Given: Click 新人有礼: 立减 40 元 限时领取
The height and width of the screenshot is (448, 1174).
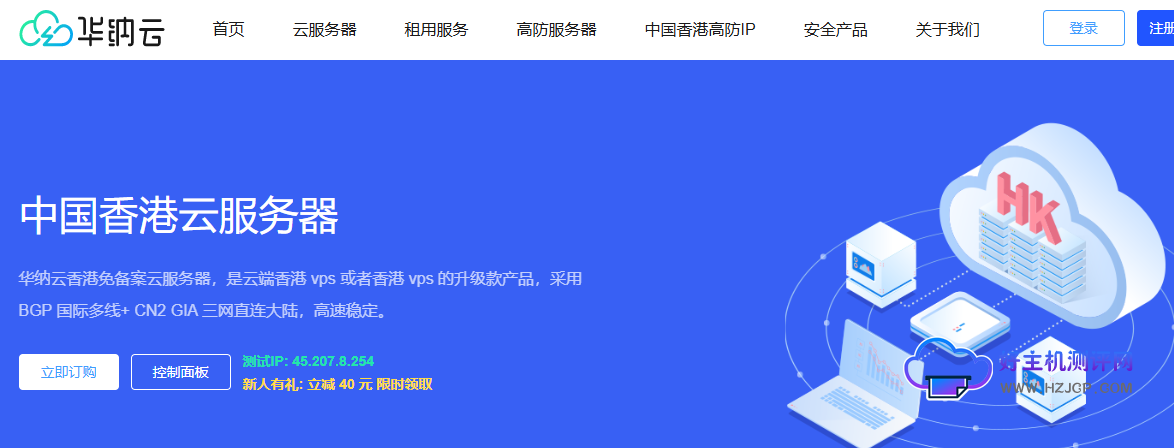Looking at the screenshot, I should click(x=337, y=384).
